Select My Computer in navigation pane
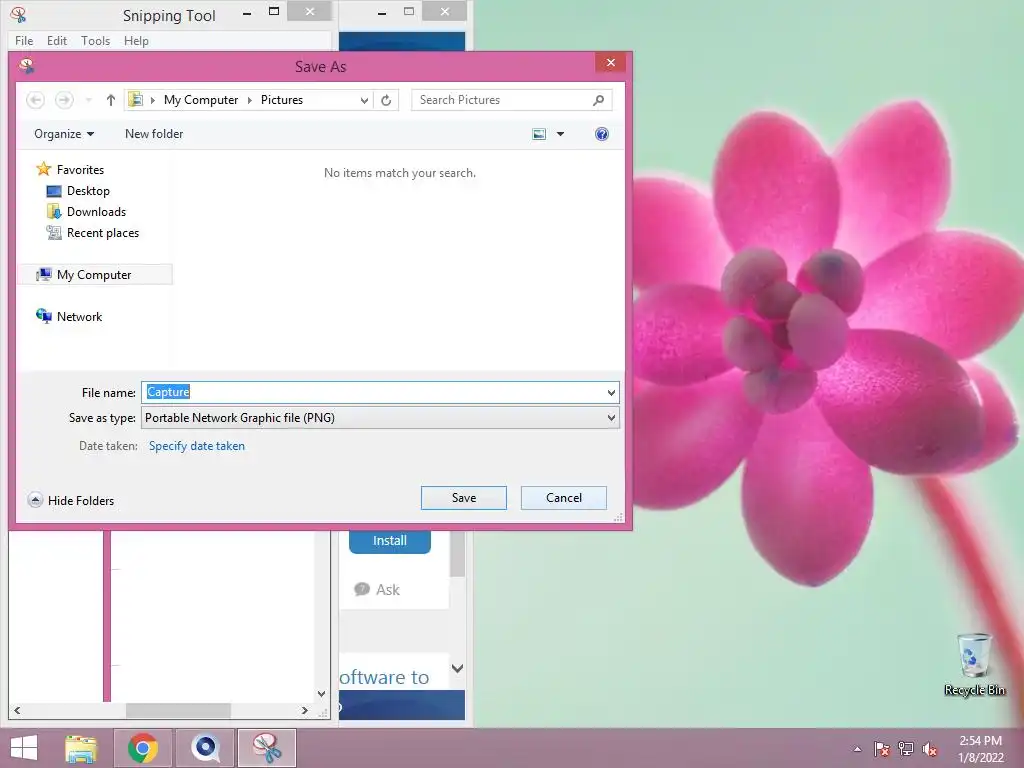1024x768 pixels. [95, 275]
